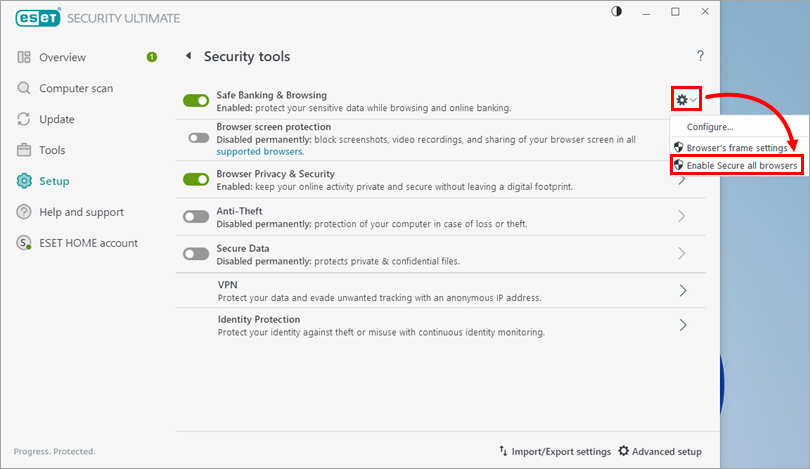Open Advanced setup at the bottom
Screen dimensions: 810x469
click(x=666, y=451)
